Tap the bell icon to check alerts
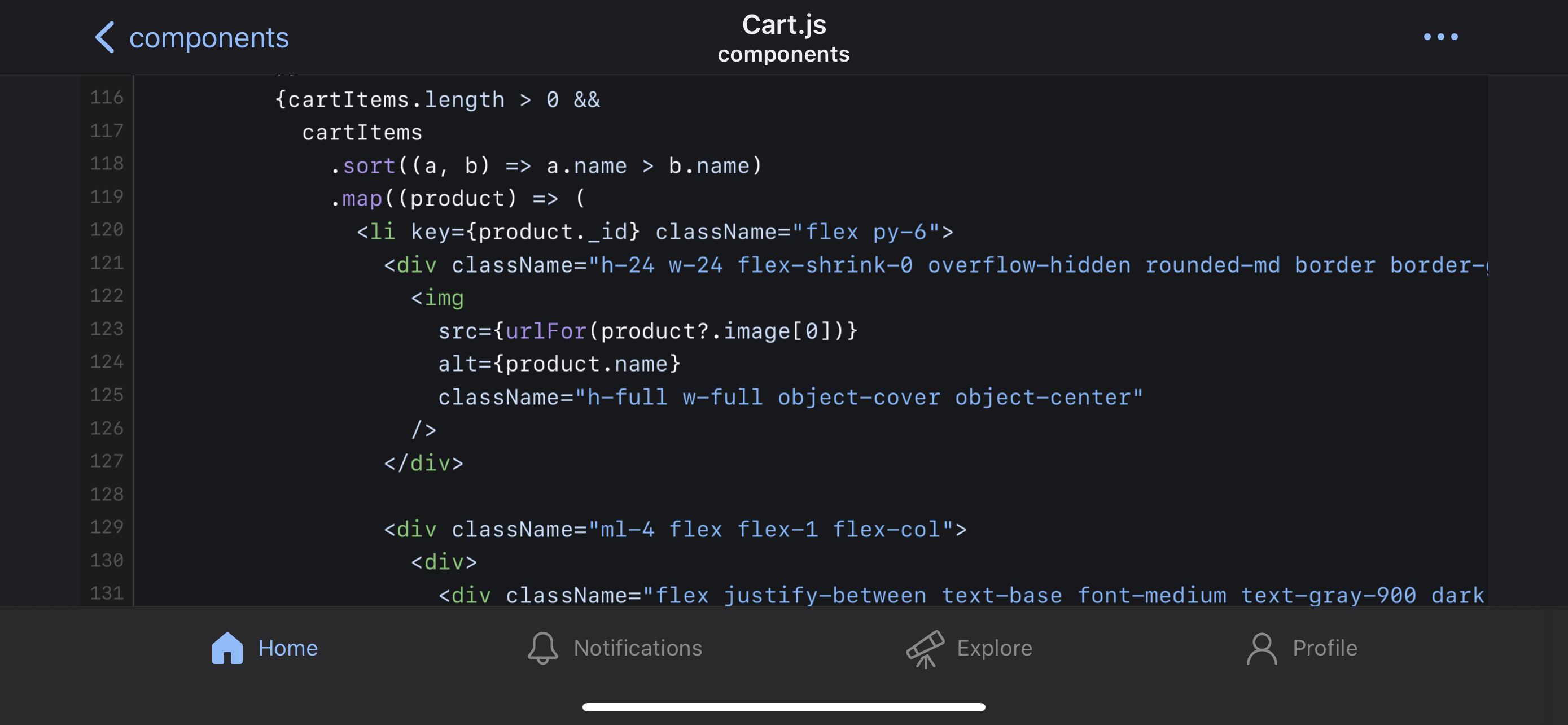The image size is (1568, 725). click(544, 647)
